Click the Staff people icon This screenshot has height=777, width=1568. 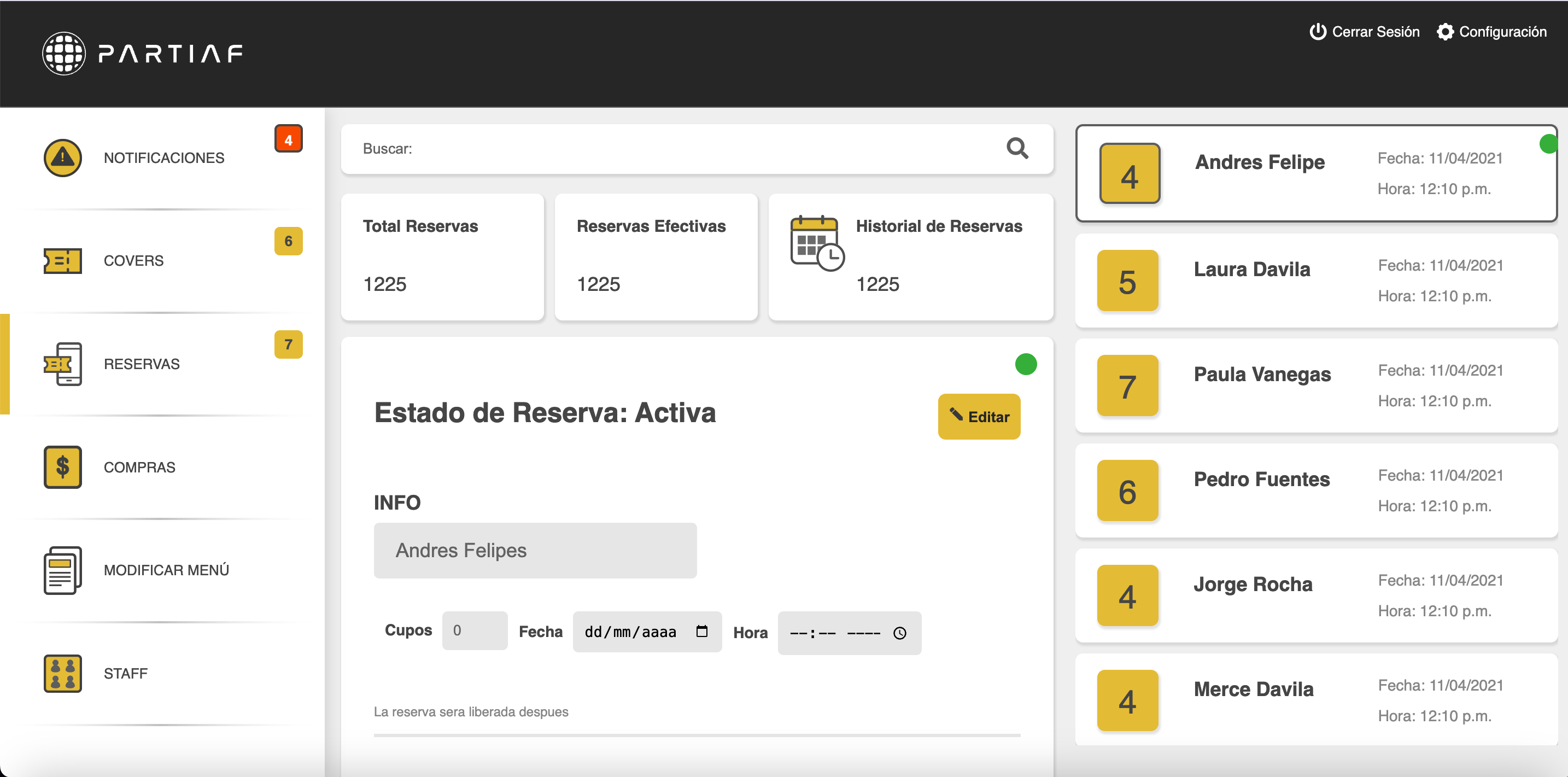(x=62, y=674)
